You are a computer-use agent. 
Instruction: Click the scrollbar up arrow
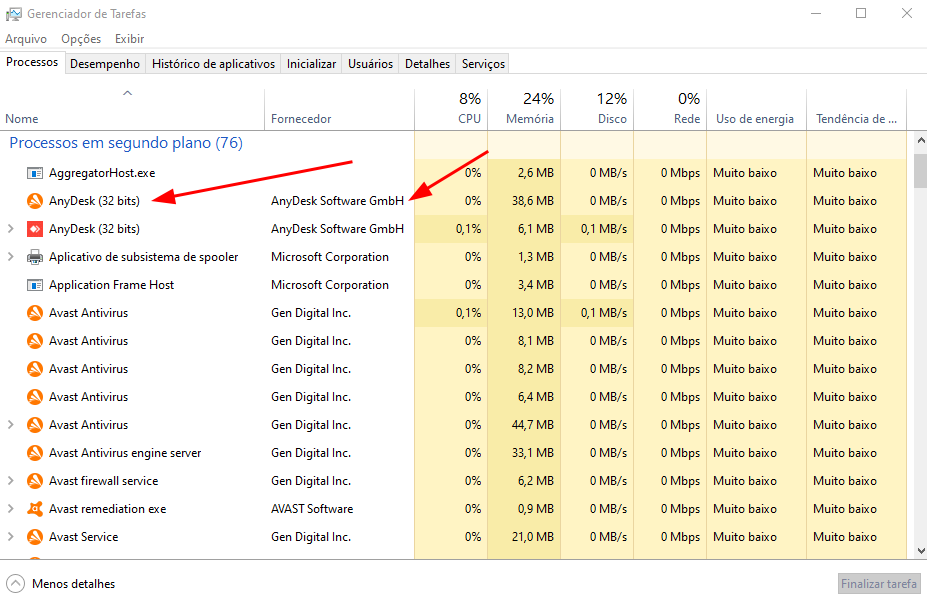tap(920, 141)
